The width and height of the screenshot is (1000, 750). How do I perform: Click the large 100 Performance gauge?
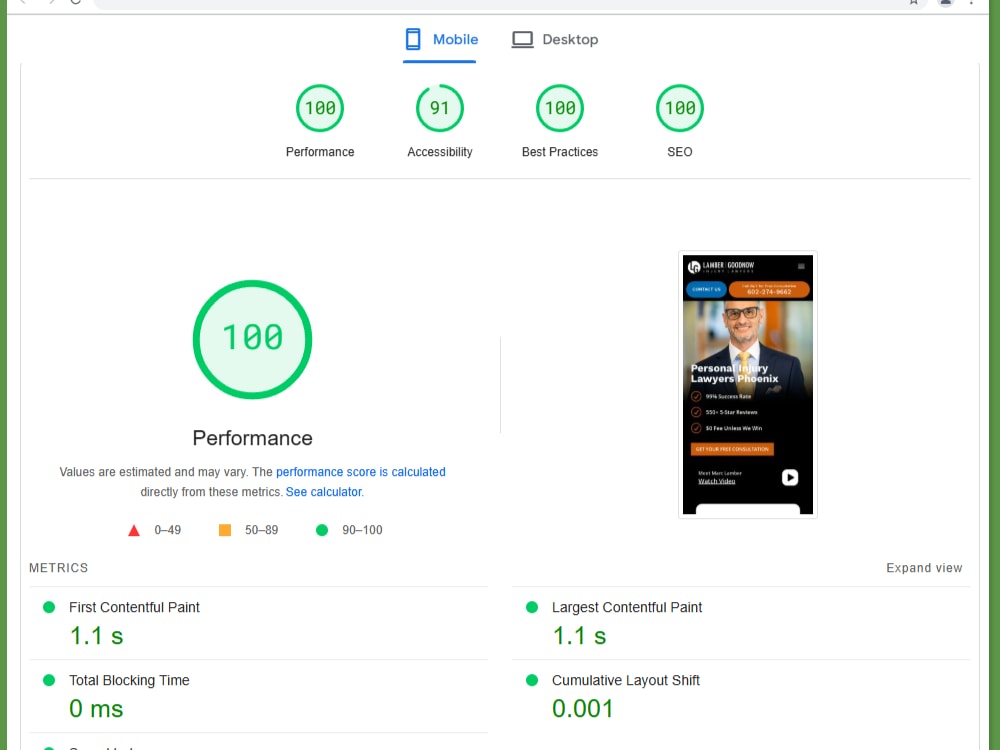click(253, 339)
